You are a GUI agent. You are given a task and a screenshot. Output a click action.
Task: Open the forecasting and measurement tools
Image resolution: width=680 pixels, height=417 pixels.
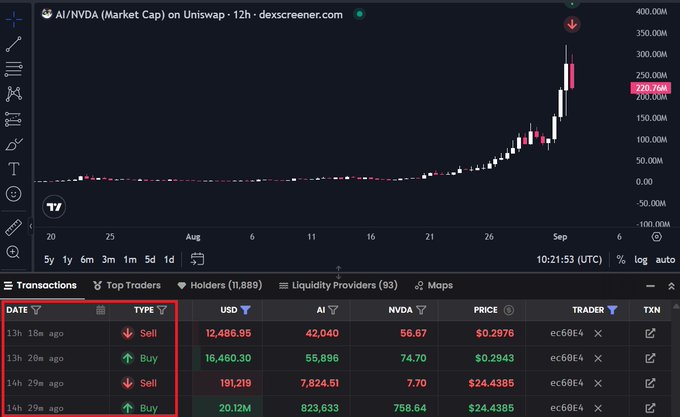(14, 119)
